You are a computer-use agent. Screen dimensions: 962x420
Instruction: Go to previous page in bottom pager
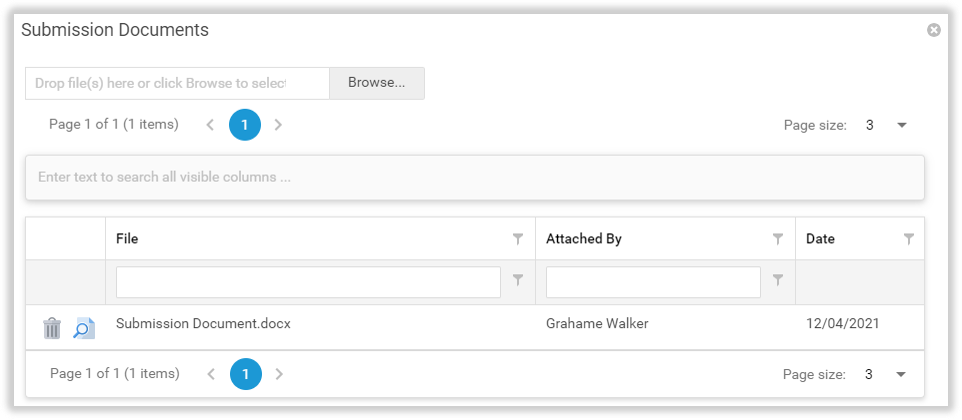210,374
